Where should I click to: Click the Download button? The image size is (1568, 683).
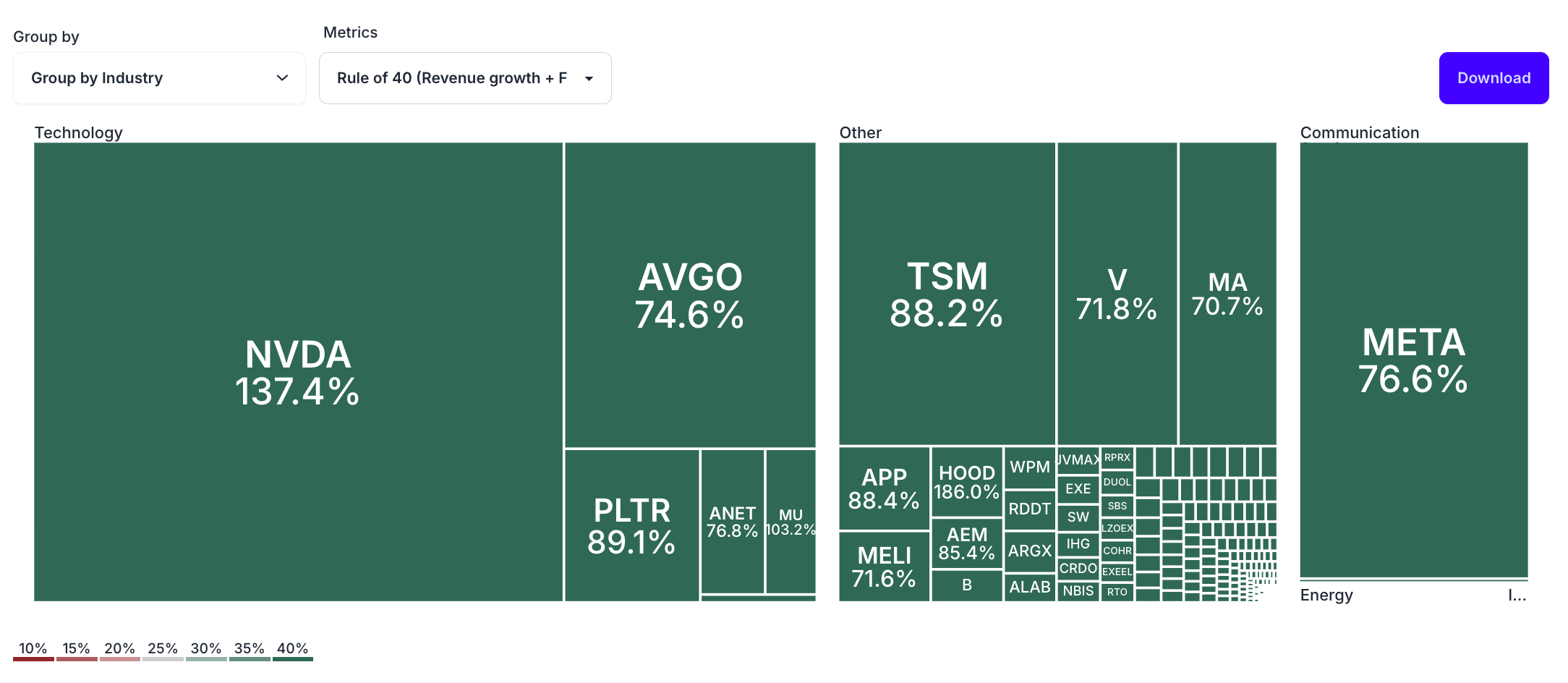(1493, 77)
